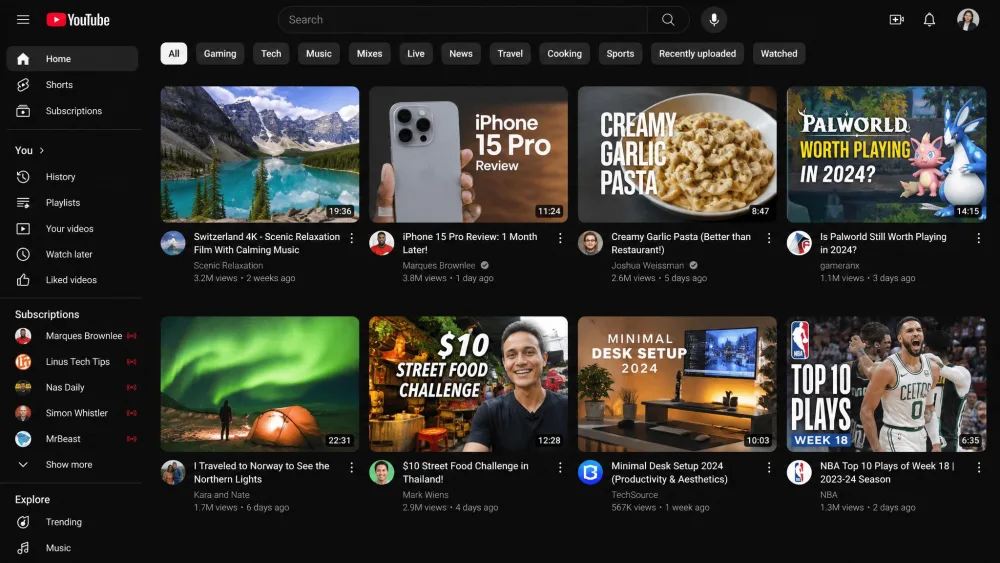The width and height of the screenshot is (1000, 563).
Task: Open Your videos
Action: tap(72, 228)
